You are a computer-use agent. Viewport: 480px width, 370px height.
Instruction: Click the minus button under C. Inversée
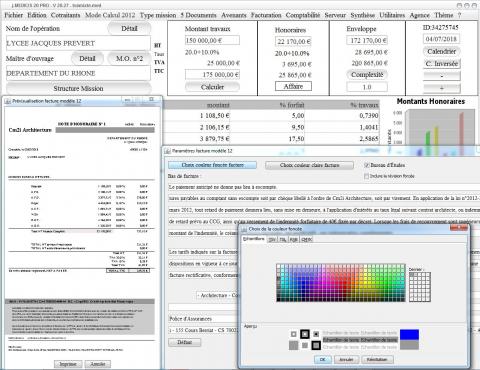coord(442,76)
